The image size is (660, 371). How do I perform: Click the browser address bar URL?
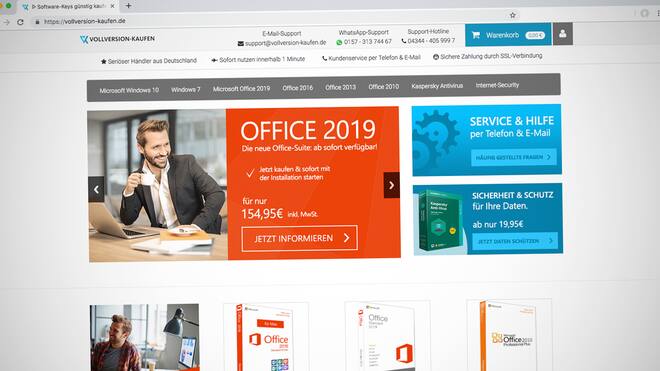click(85, 21)
